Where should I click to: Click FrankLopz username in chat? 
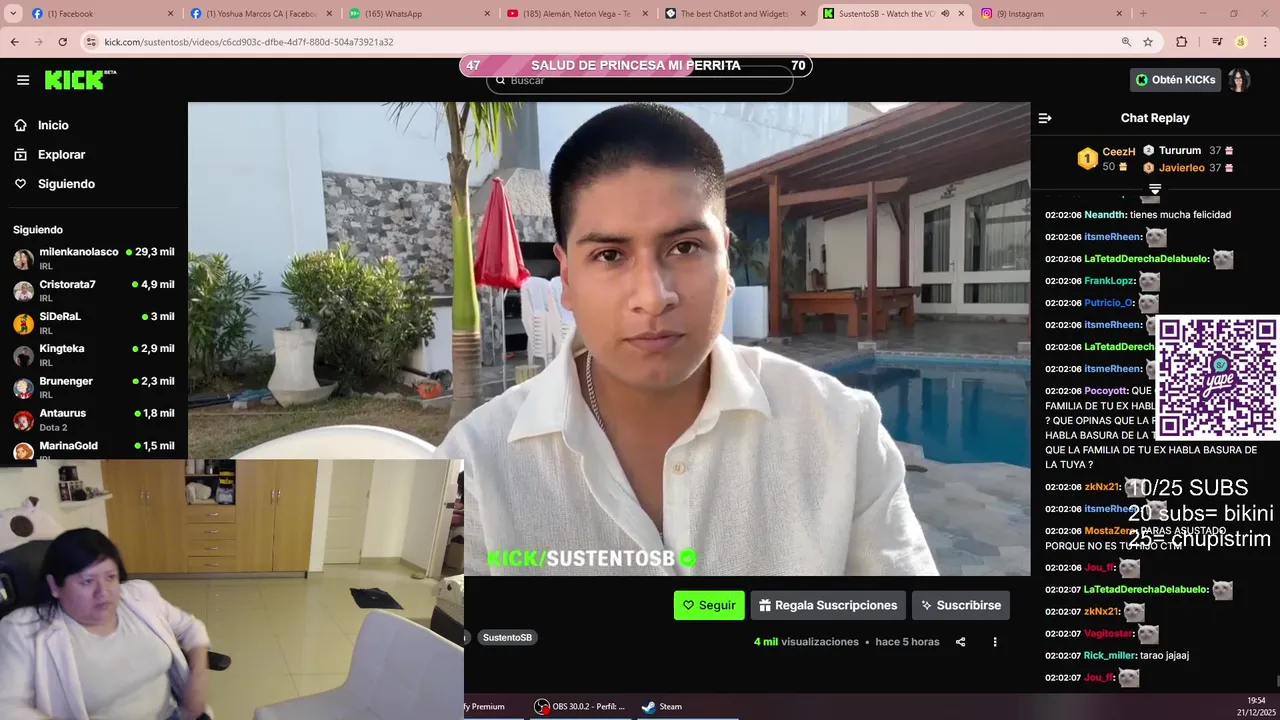coord(1109,281)
